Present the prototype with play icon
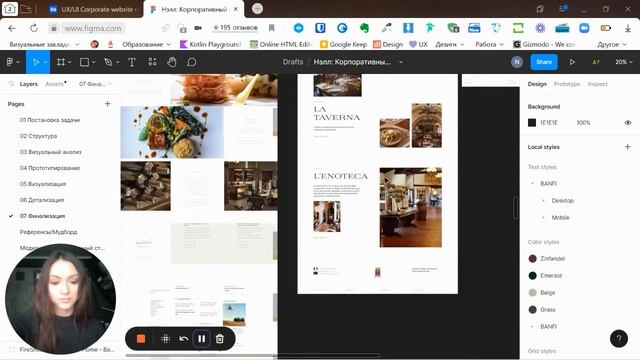Viewport: 640px width, 360px height. (572, 62)
